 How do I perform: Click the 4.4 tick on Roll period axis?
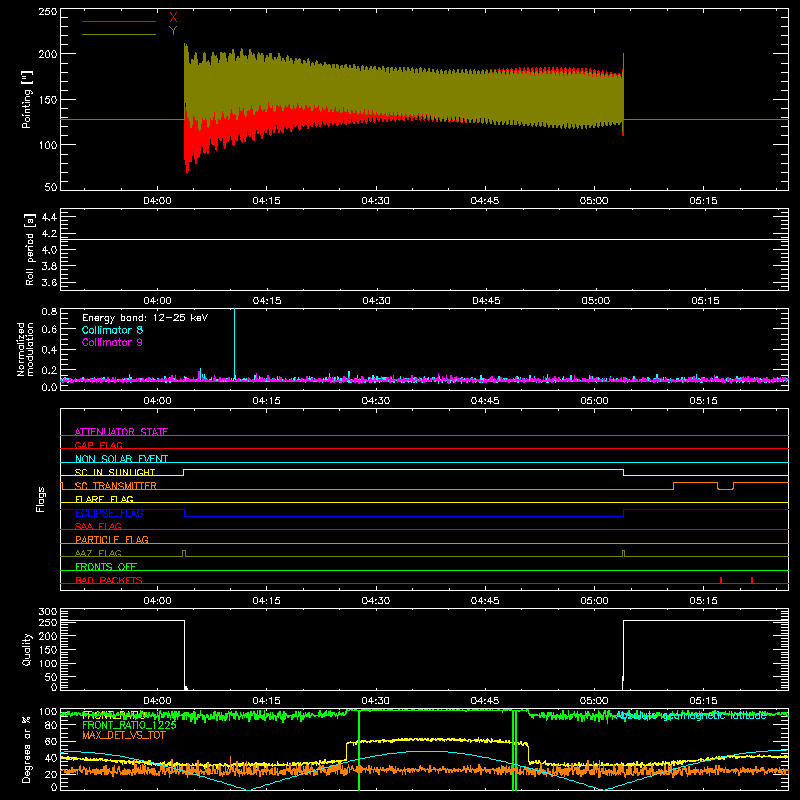[x=49, y=217]
